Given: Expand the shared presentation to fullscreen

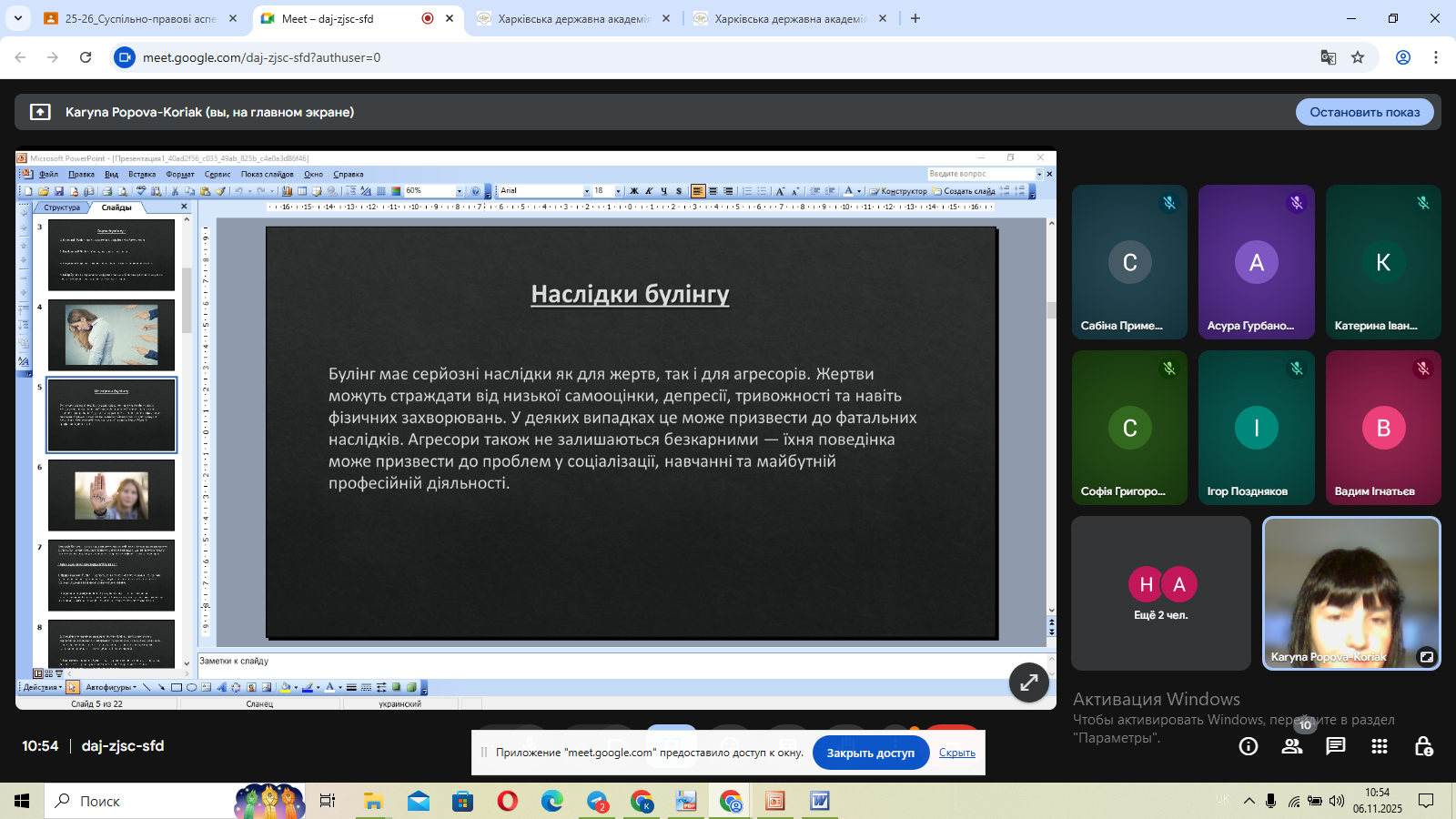Looking at the screenshot, I should coord(1029,682).
